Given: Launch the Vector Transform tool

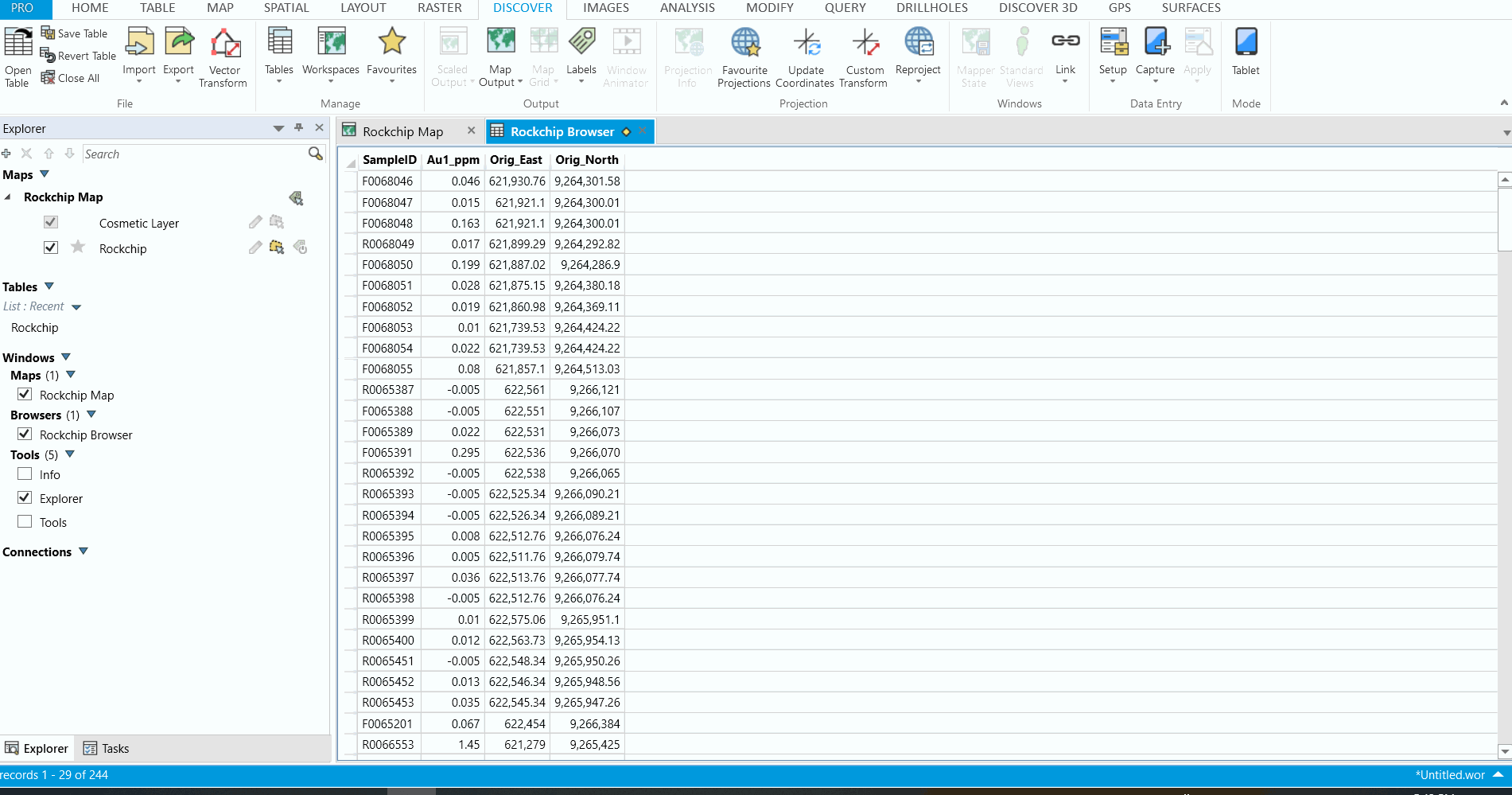Looking at the screenshot, I should pyautogui.click(x=223, y=56).
